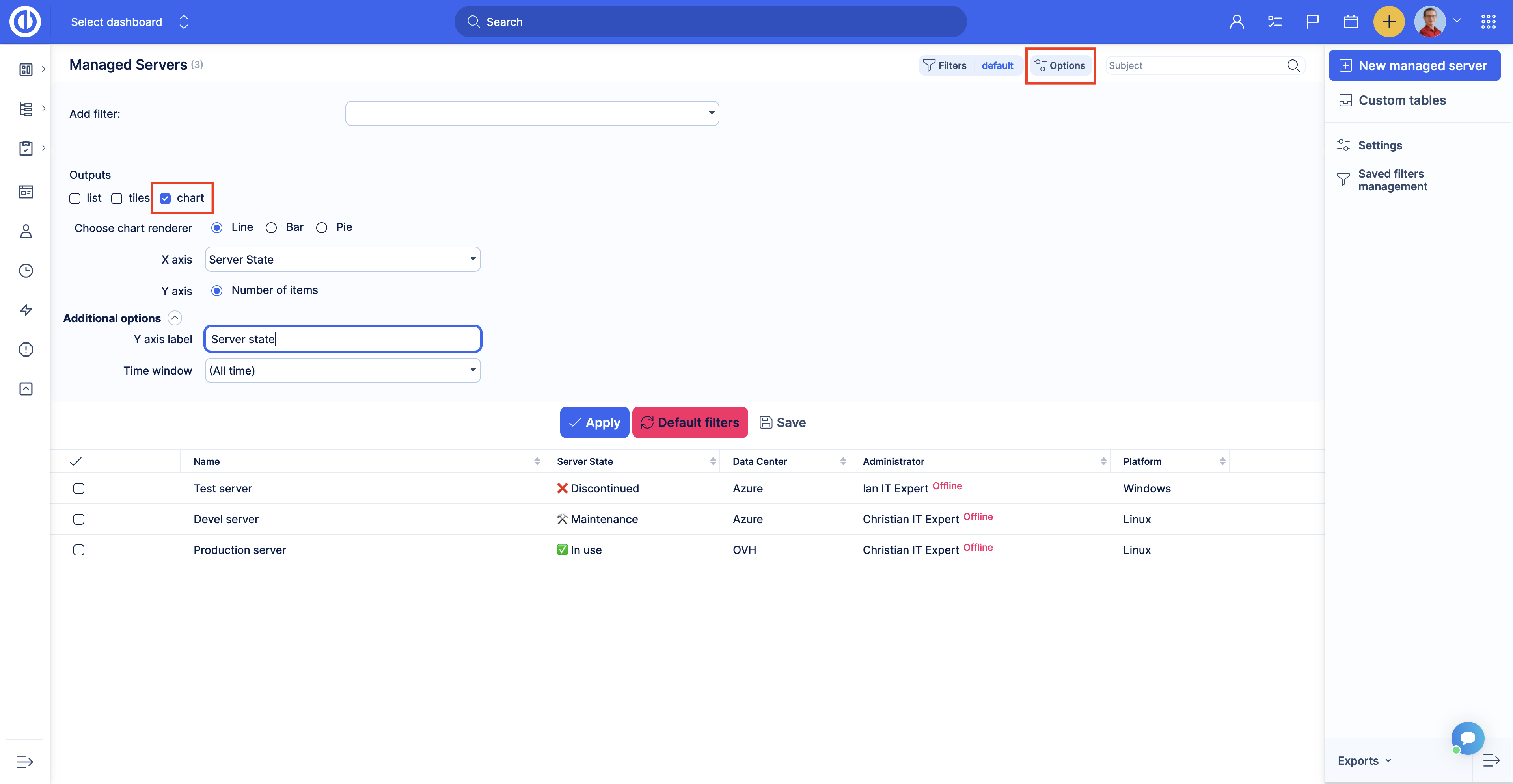The height and width of the screenshot is (784, 1513).
Task: Open the chat bubble support widget
Action: [x=1467, y=738]
